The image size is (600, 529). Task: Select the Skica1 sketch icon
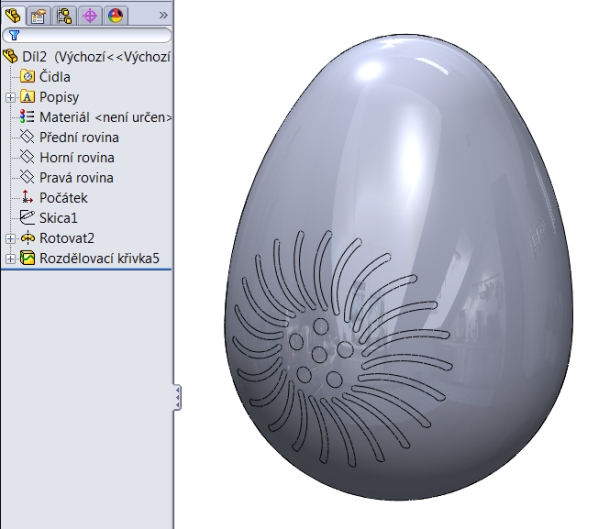[28, 218]
